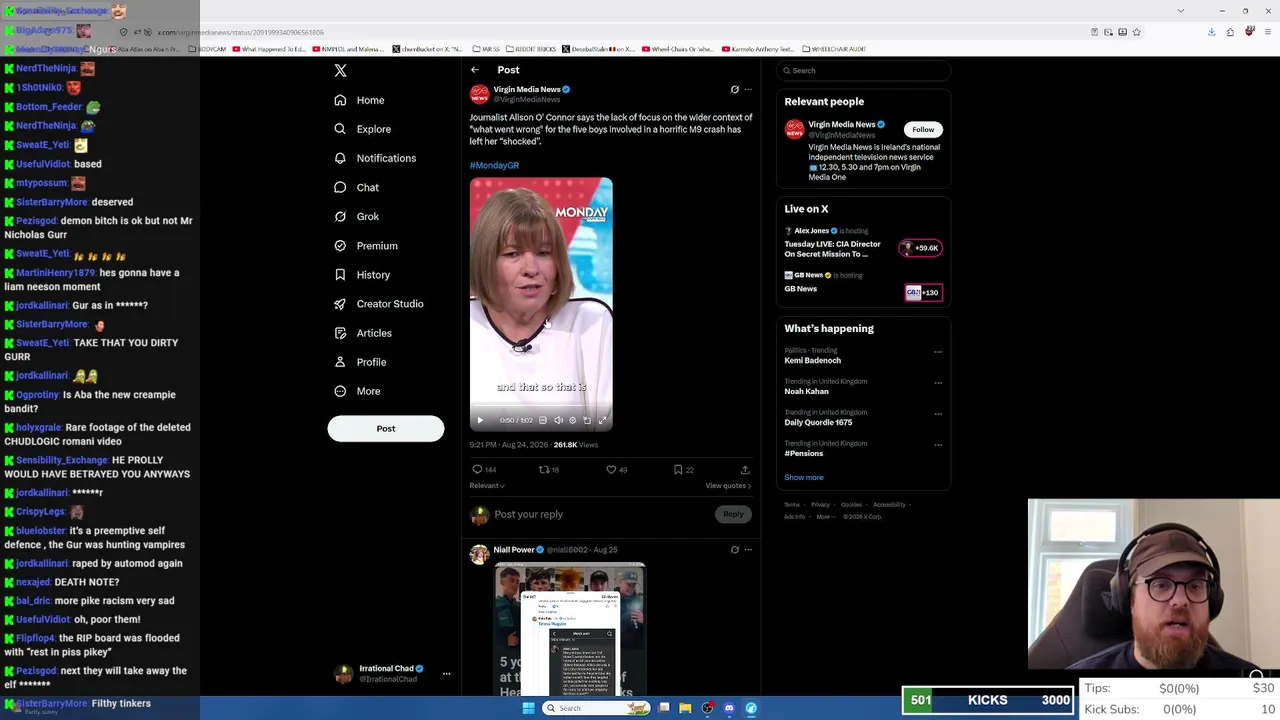Click the white Post button in sidebar
1280x720 pixels.
click(x=386, y=428)
